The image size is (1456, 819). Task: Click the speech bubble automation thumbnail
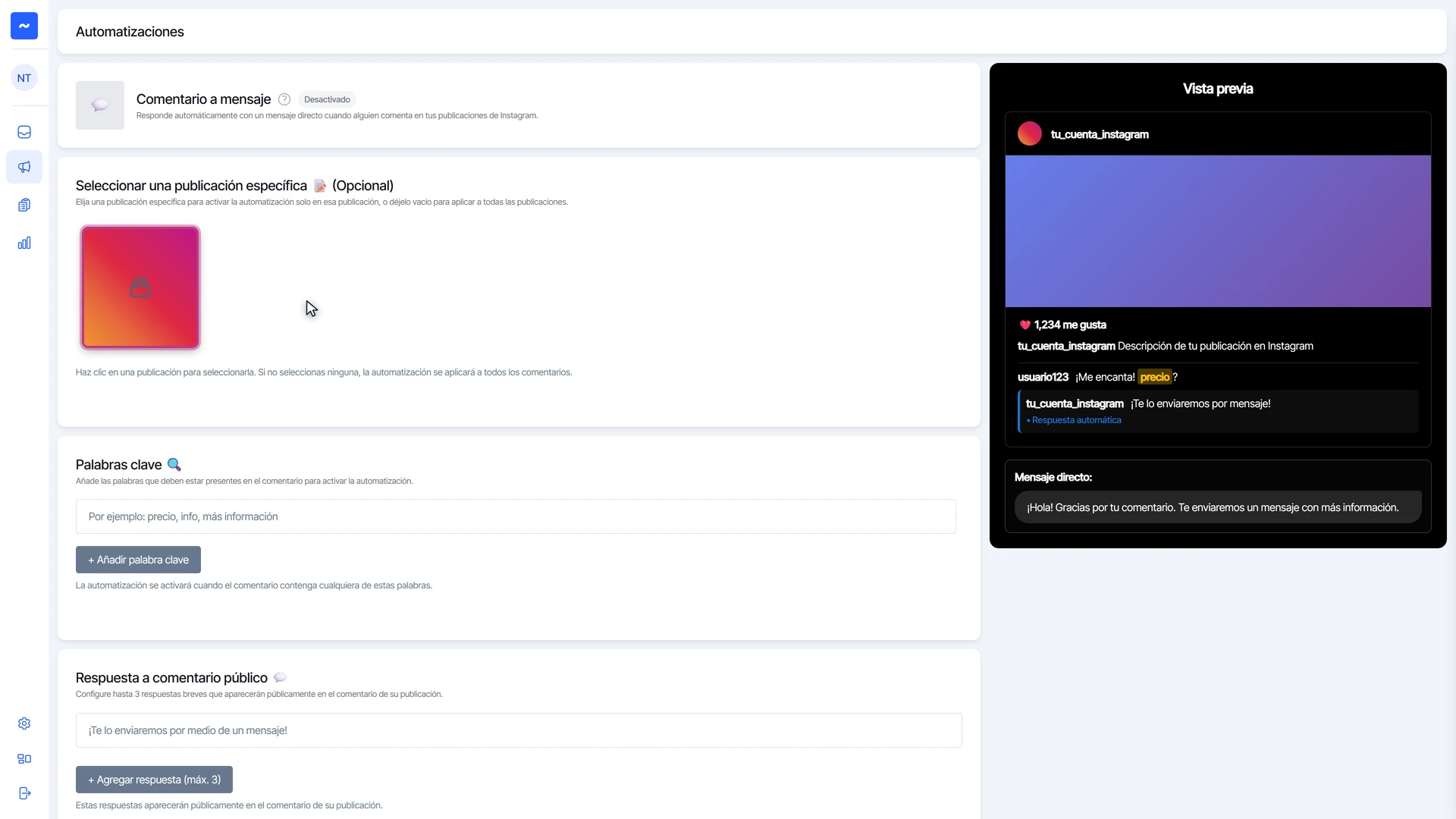click(100, 105)
